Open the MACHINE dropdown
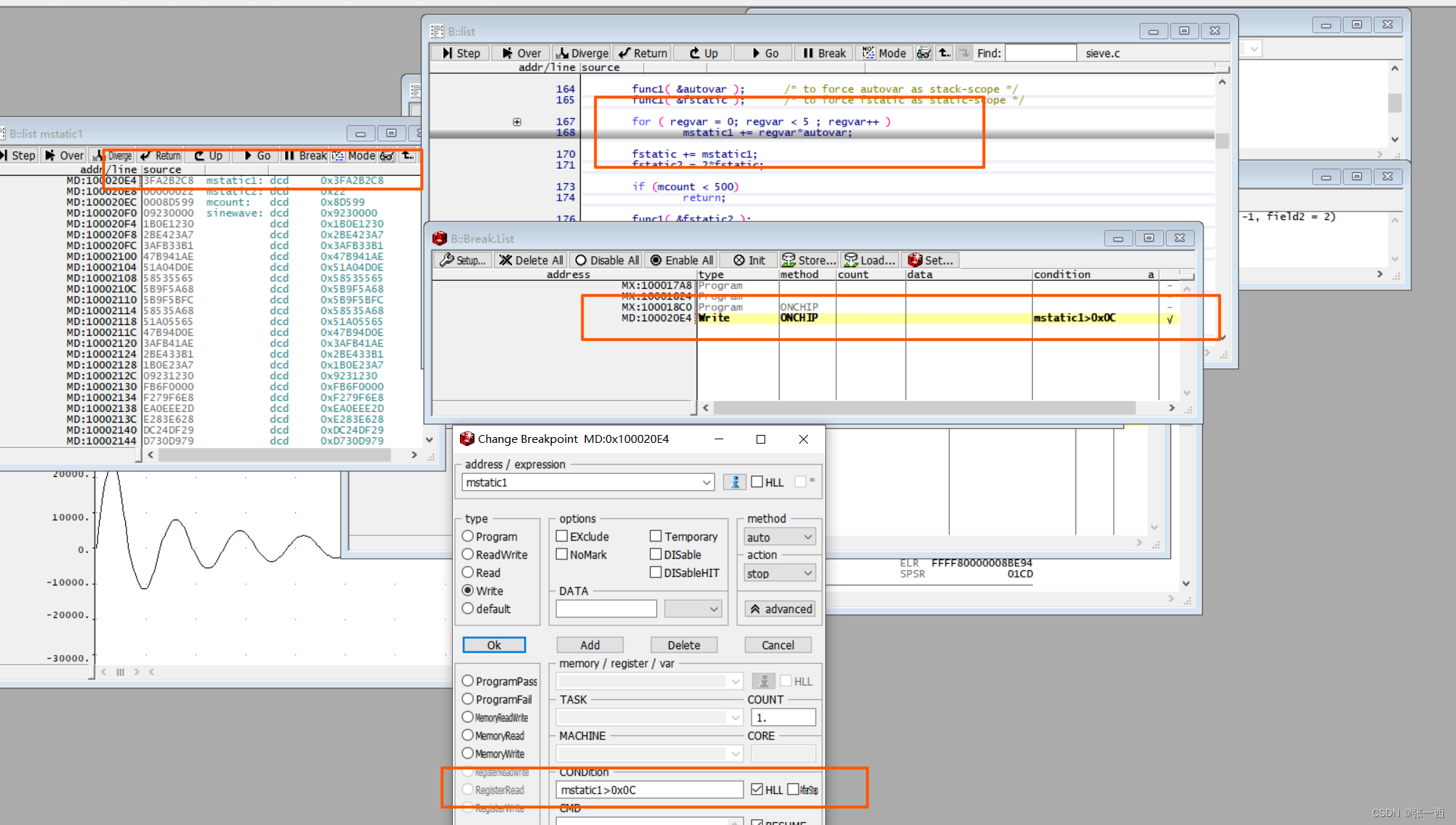 tap(735, 753)
